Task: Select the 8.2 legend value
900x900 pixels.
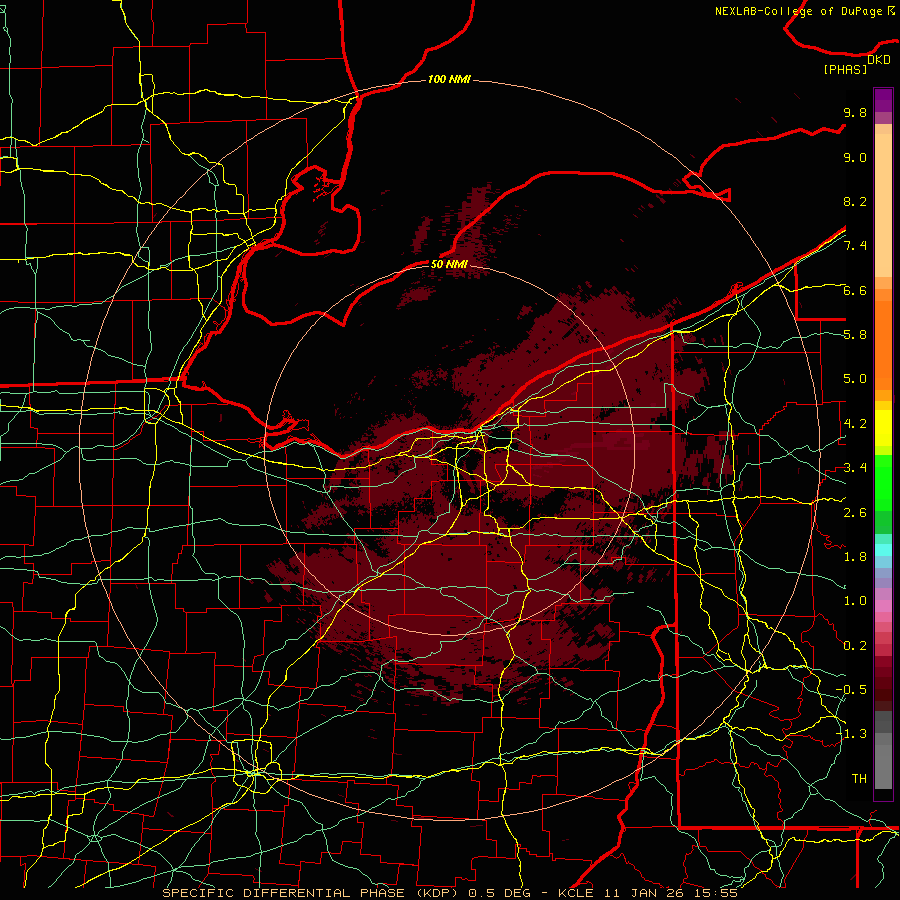Action: pyautogui.click(x=855, y=201)
